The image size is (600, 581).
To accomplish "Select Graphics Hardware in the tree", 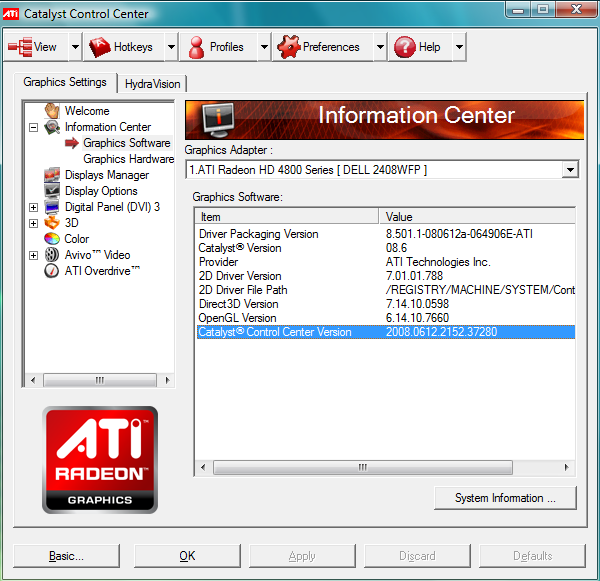I will point(129,159).
